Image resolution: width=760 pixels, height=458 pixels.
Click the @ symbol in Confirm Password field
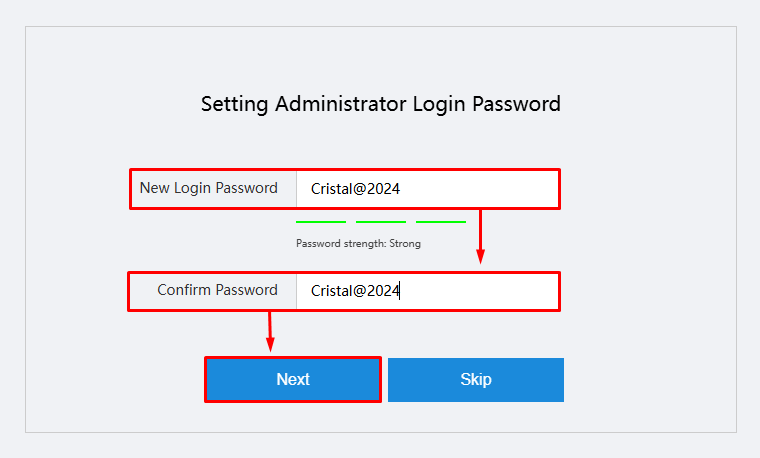coord(359,291)
